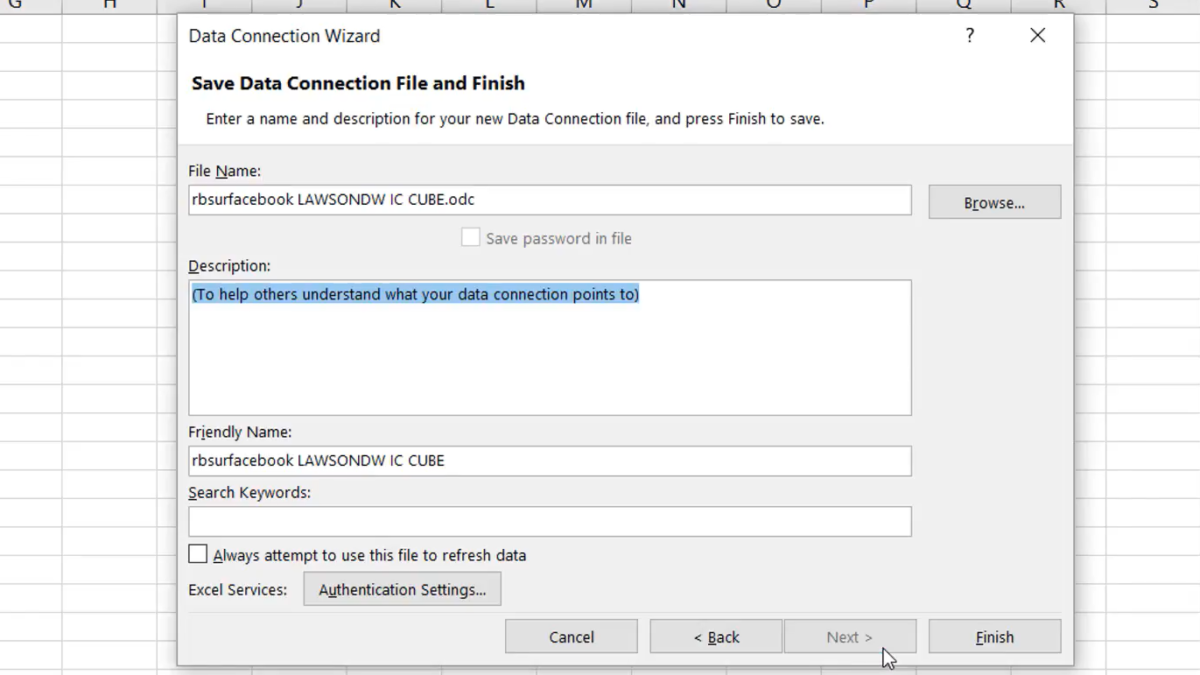Select column H header in the worksheet
This screenshot has height=675, width=1200.
(x=110, y=5)
